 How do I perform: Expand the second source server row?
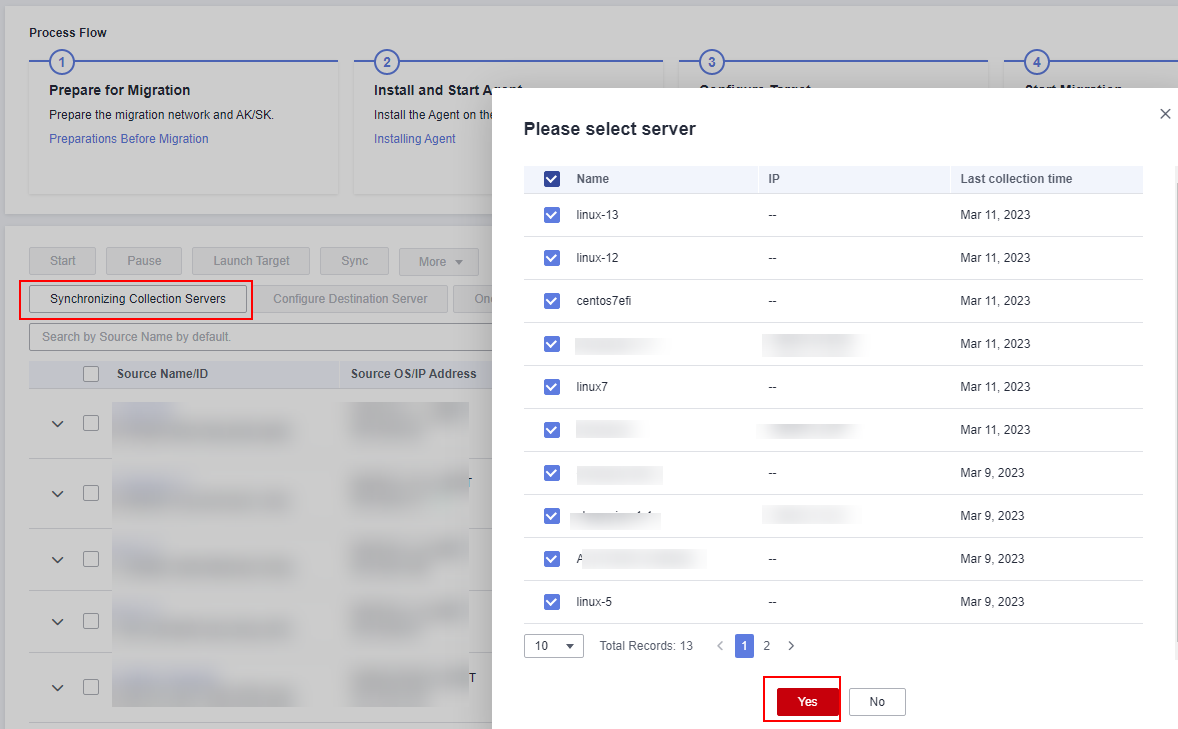click(58, 494)
